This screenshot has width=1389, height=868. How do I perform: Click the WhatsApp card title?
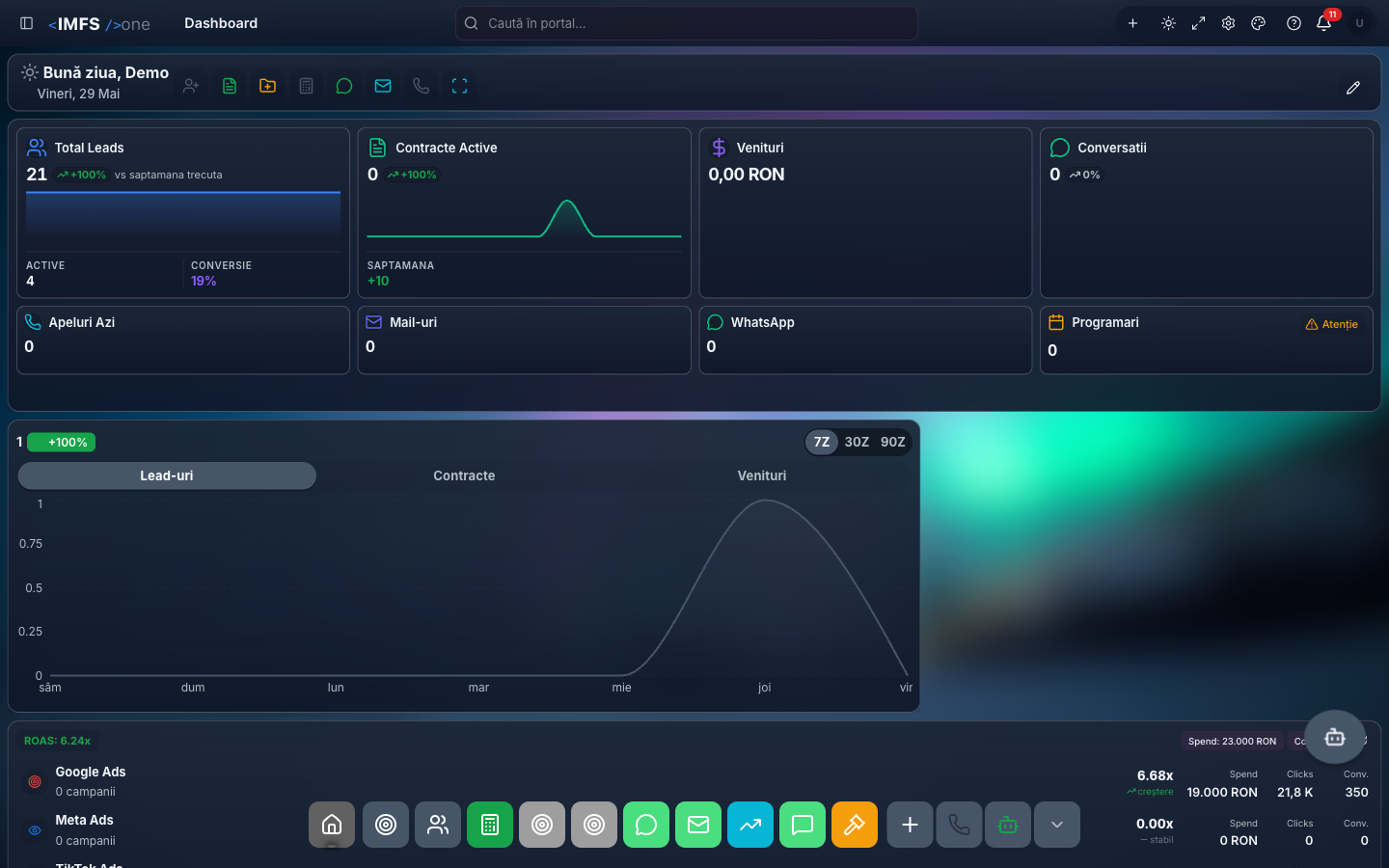(x=762, y=322)
